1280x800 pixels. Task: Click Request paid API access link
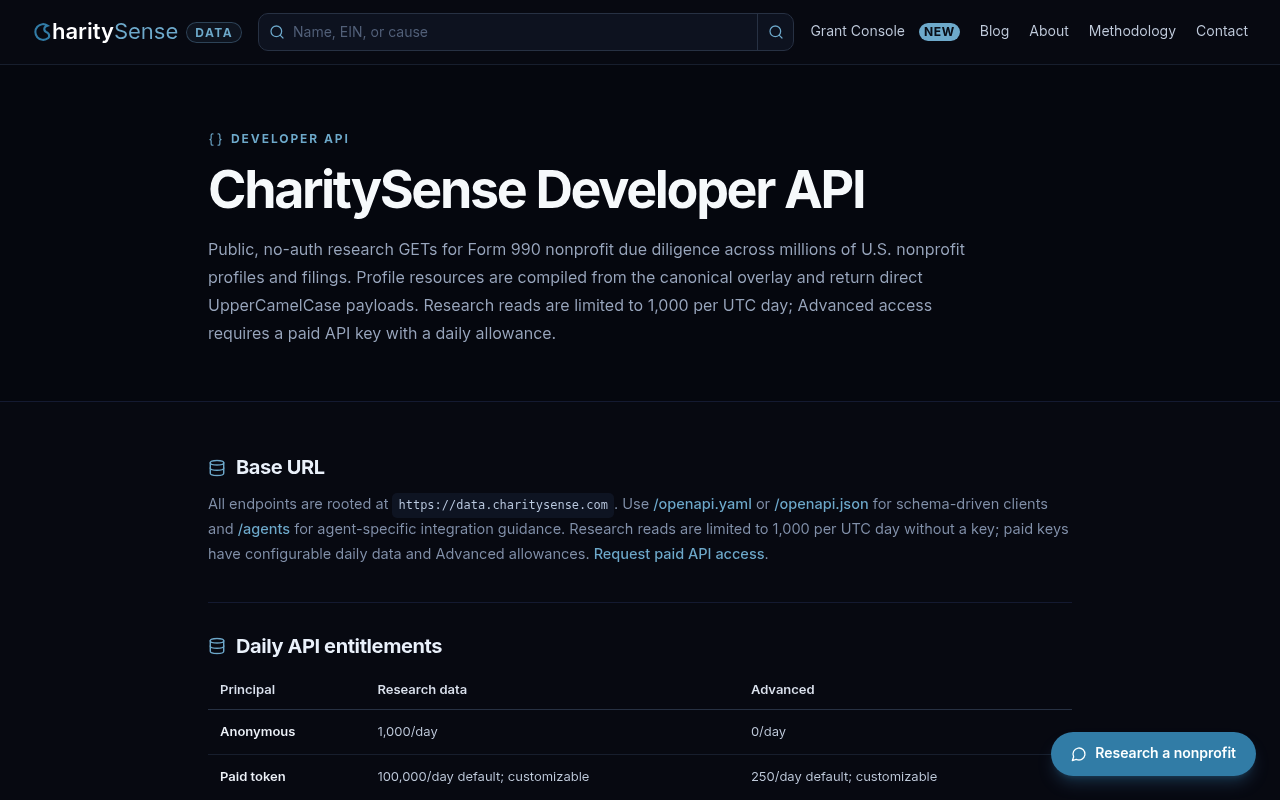click(x=679, y=554)
